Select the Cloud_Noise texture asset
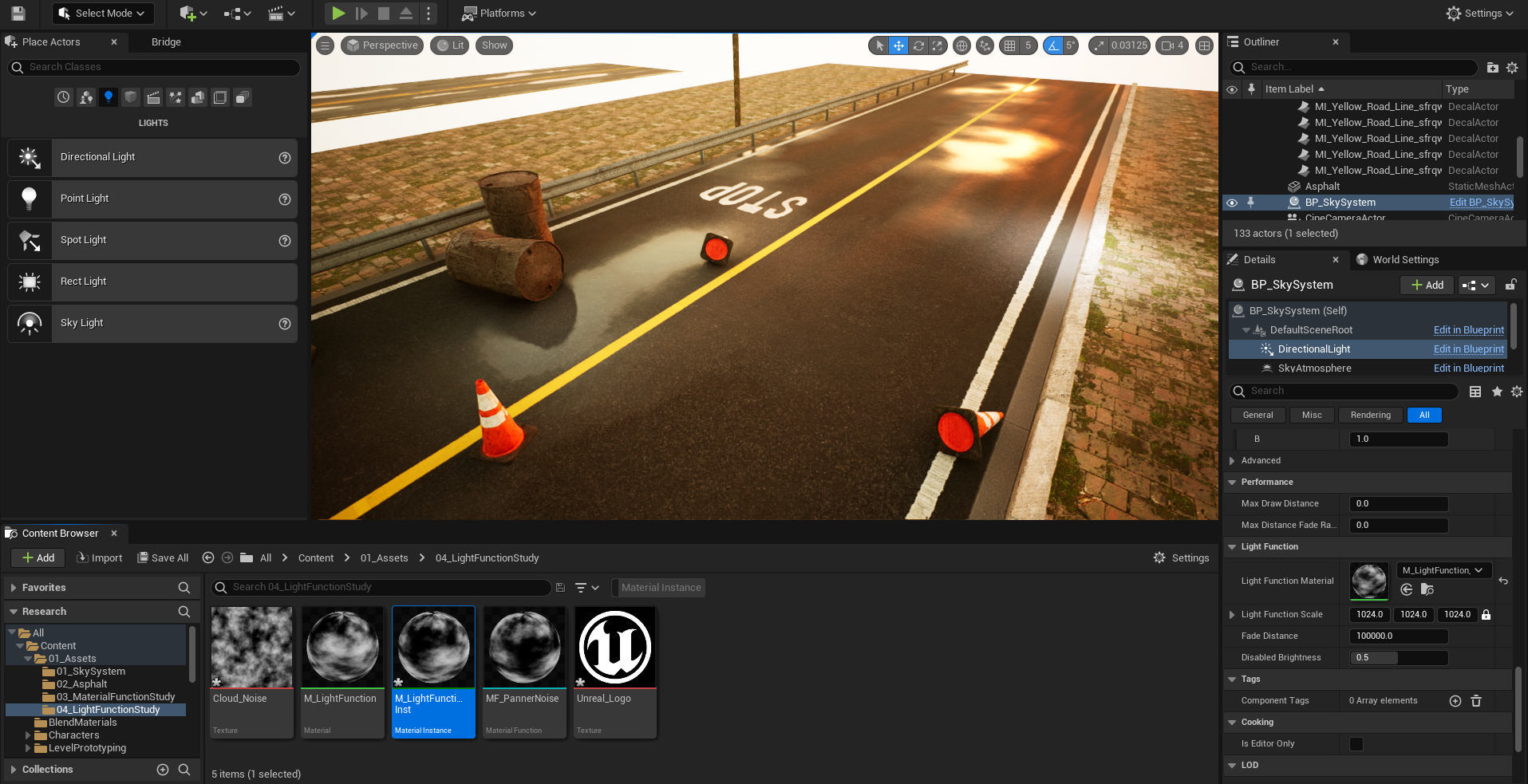Screen dimensions: 1528x784 tap(252, 672)
